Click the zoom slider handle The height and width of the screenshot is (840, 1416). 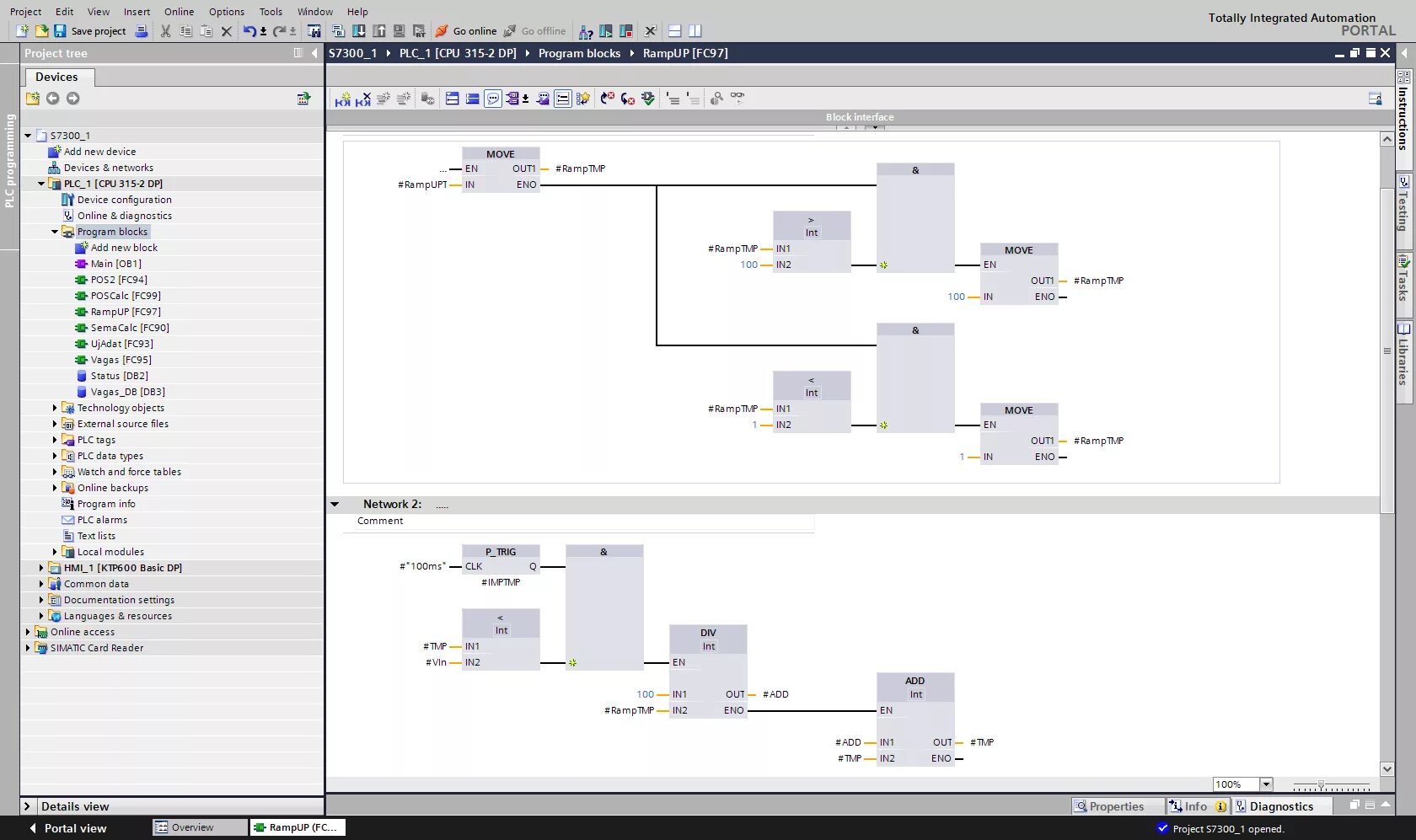tap(1321, 785)
